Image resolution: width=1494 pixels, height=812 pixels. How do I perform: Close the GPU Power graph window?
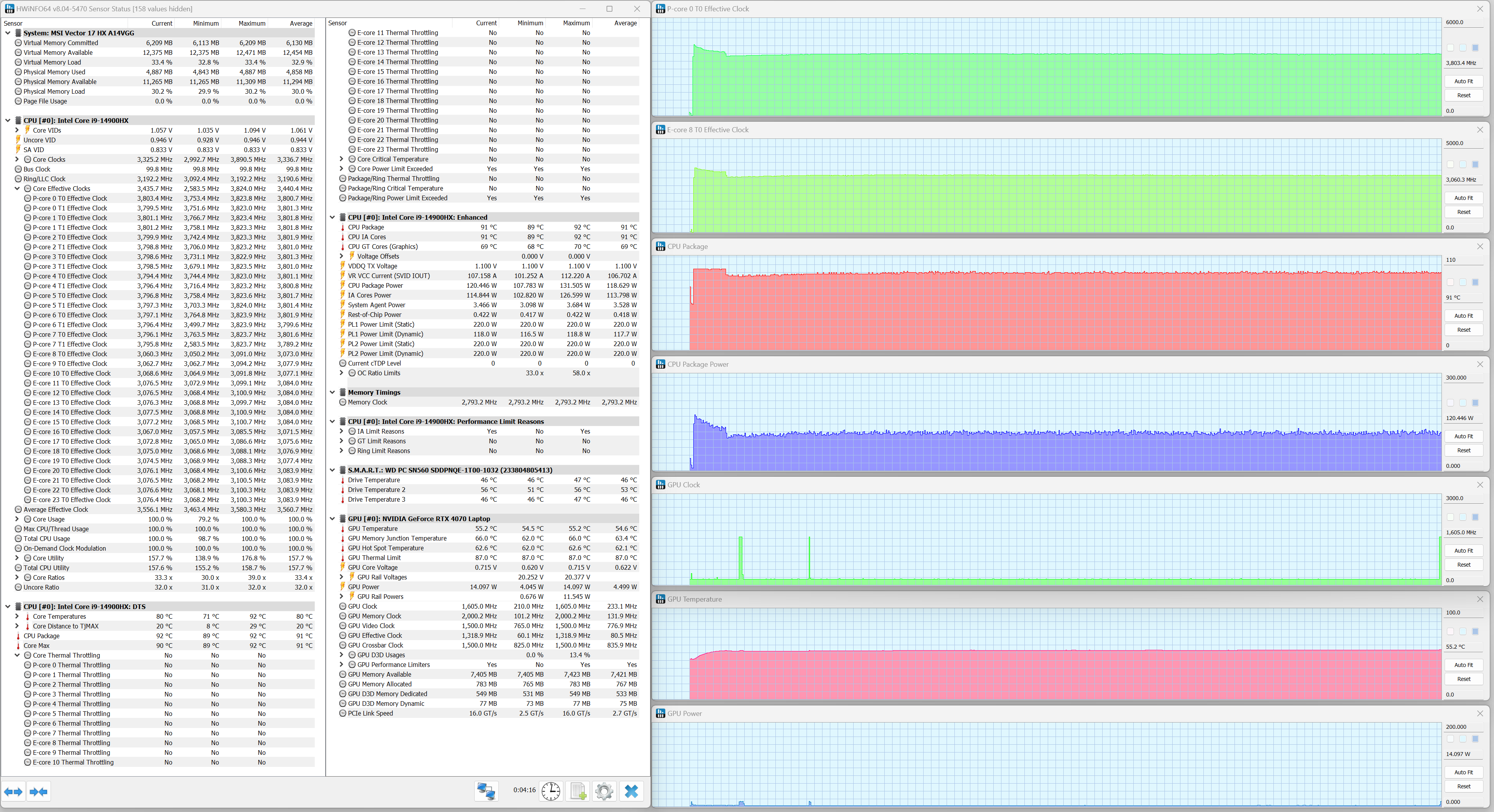tap(1480, 714)
